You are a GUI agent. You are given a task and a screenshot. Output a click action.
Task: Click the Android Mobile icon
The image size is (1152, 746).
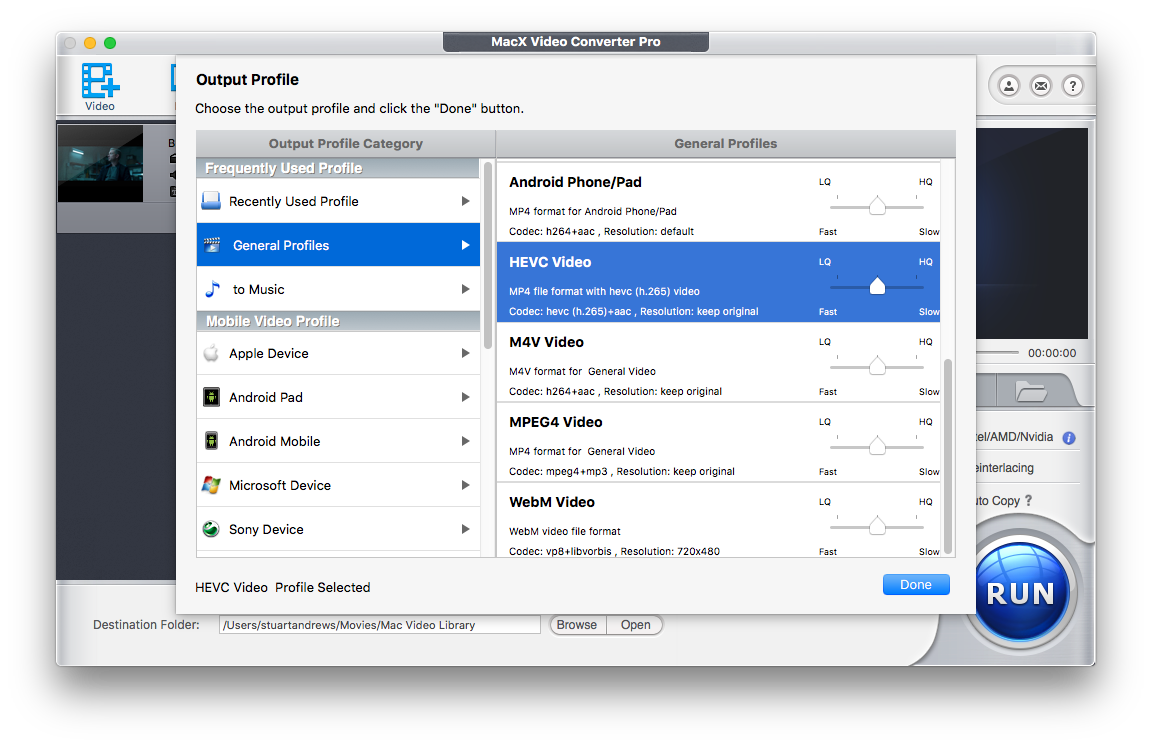point(211,441)
